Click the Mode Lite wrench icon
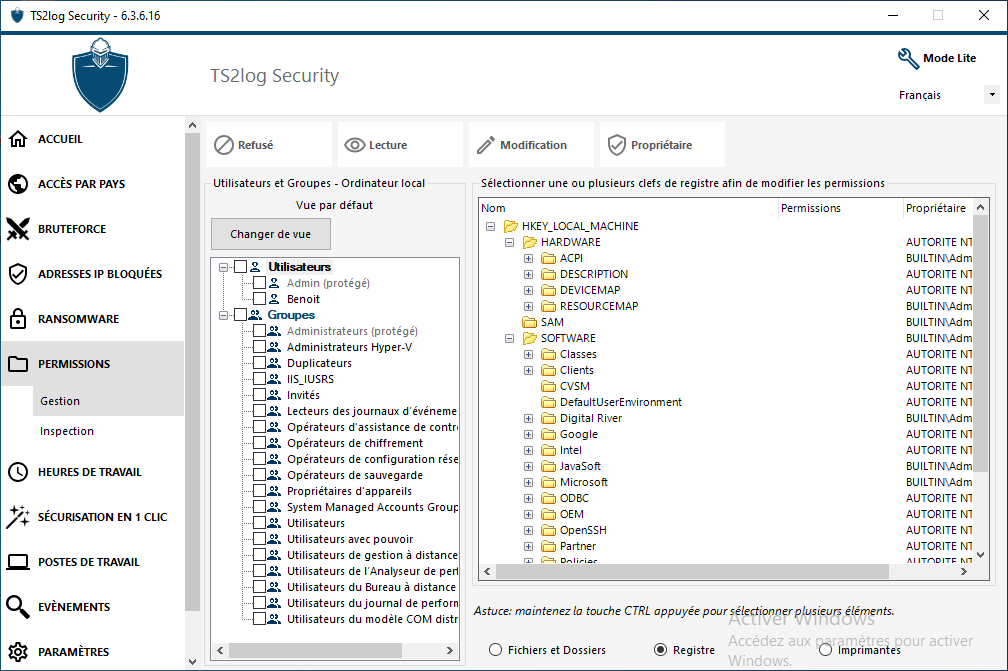Screen dimensions: 1008x671 point(908,58)
